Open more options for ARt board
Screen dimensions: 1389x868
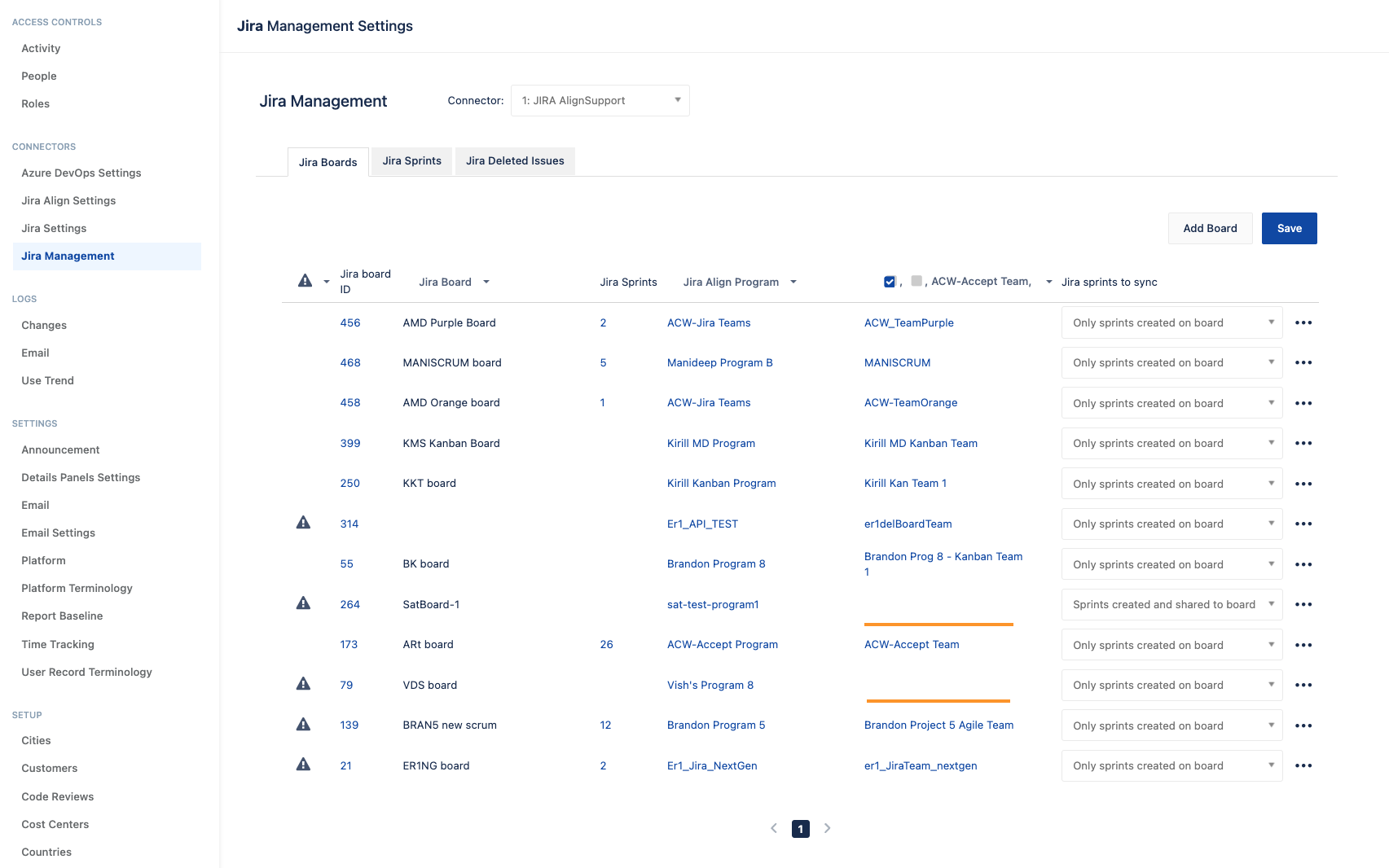1303,645
